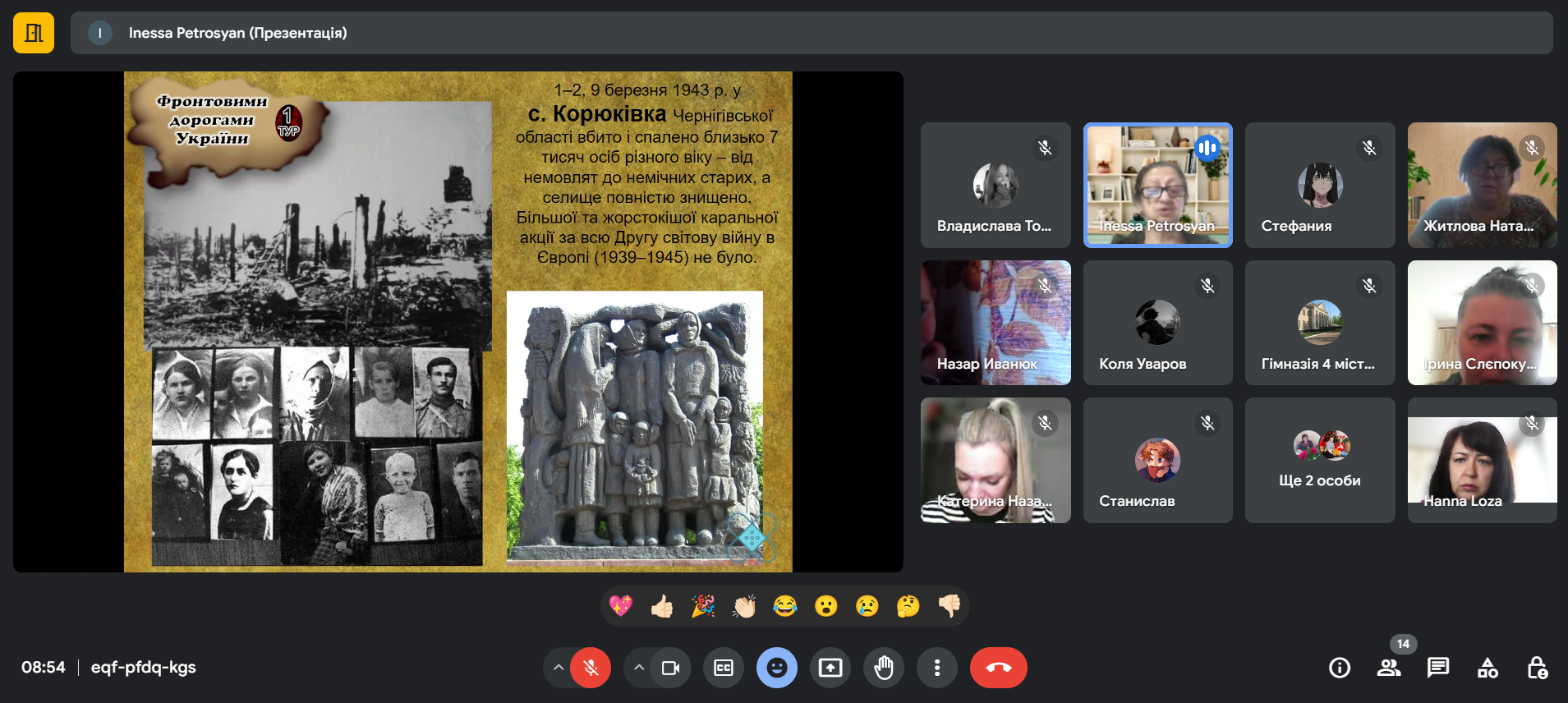
Task: Open the 'Ще 2 особи' tile
Action: click(1319, 460)
